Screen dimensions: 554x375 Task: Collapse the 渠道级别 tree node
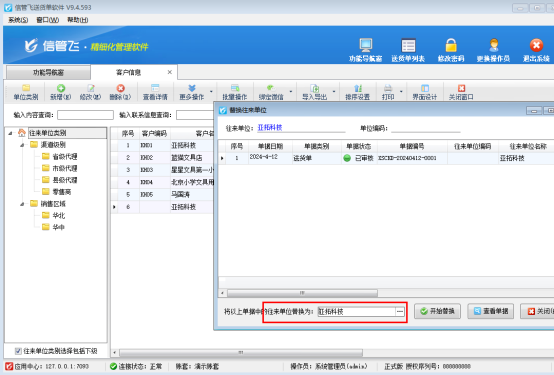click(x=22, y=145)
